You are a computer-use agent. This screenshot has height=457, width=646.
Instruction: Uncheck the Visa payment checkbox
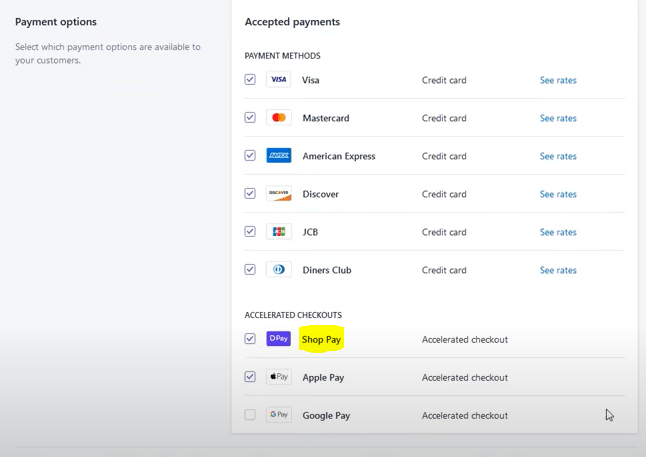(250, 80)
